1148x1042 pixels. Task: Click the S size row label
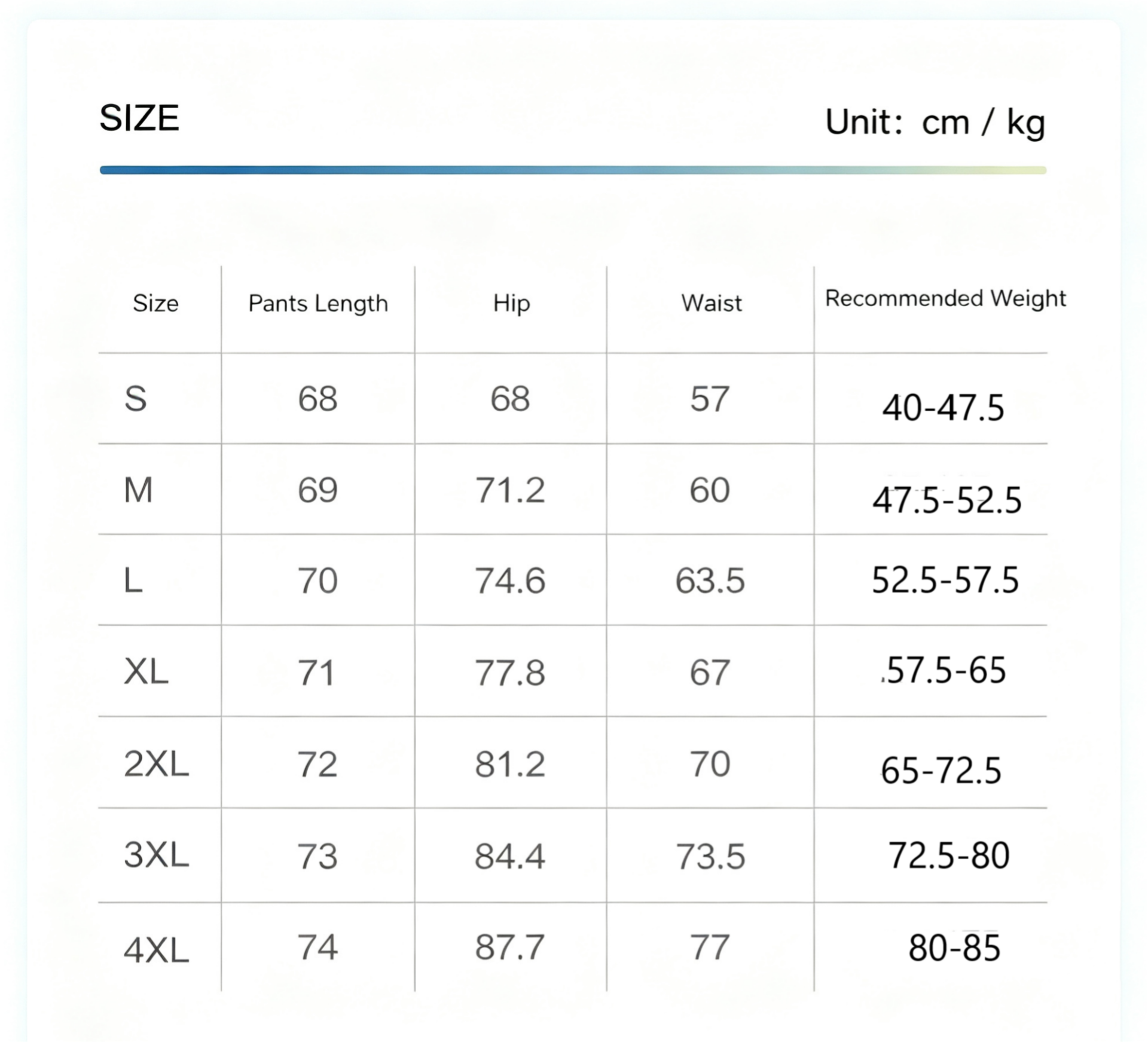pyautogui.click(x=136, y=399)
